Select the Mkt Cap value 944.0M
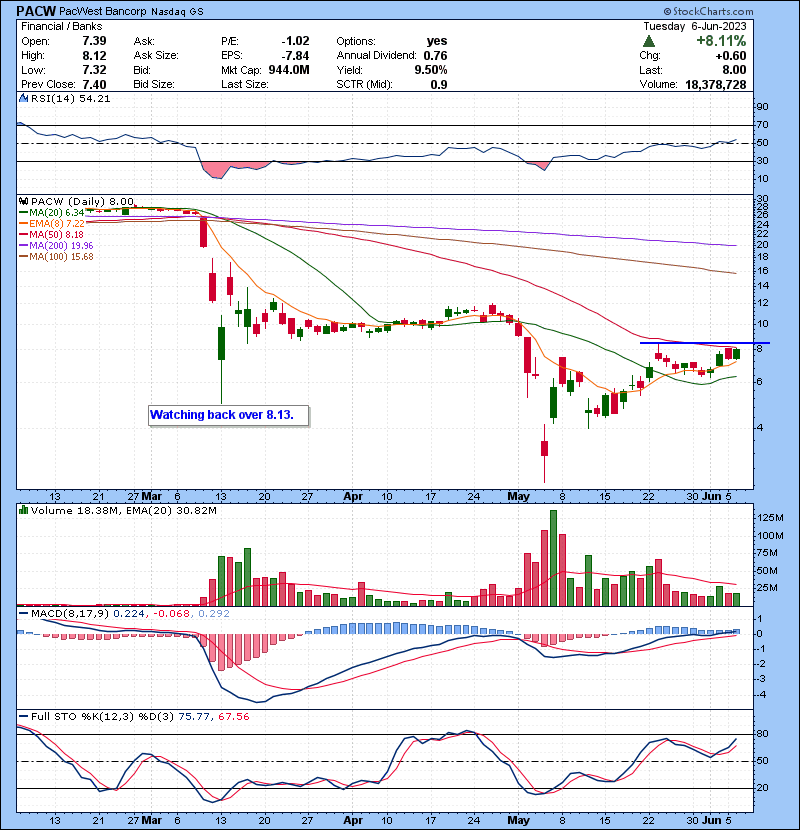 coord(289,70)
